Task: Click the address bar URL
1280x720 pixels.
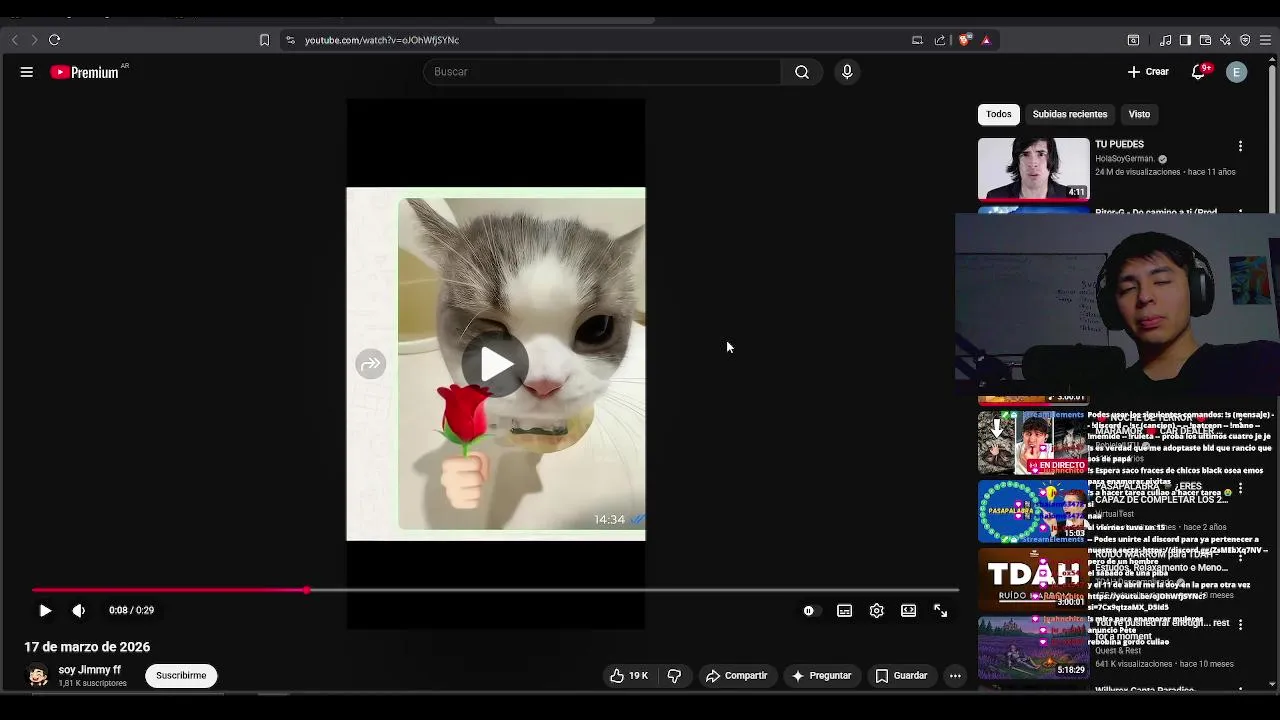Action: click(x=382, y=40)
